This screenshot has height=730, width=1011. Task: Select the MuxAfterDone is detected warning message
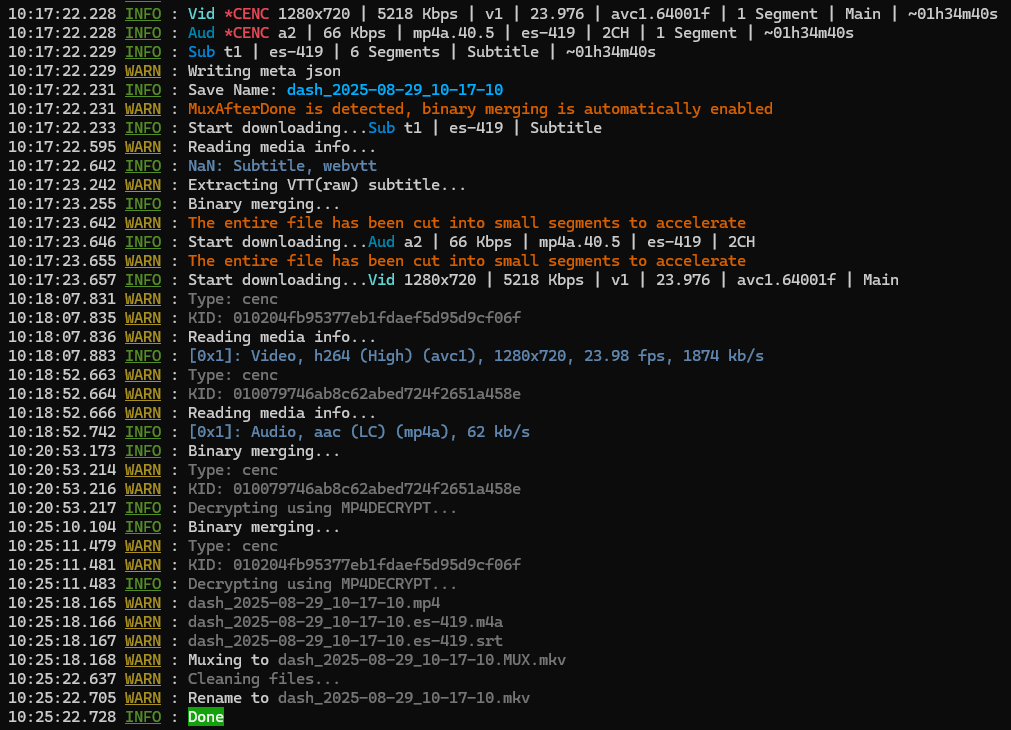point(480,108)
